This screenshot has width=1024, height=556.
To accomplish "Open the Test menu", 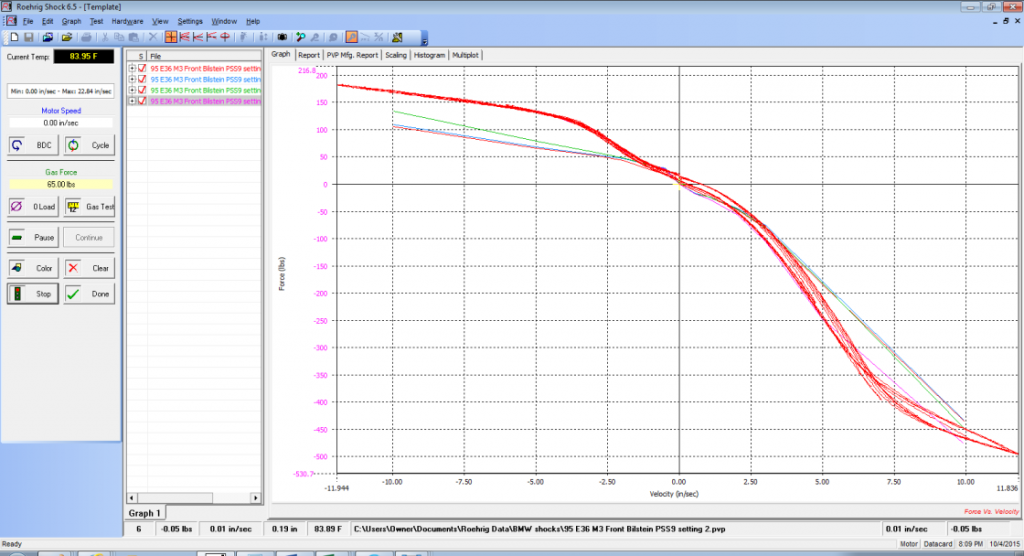I will (x=96, y=22).
